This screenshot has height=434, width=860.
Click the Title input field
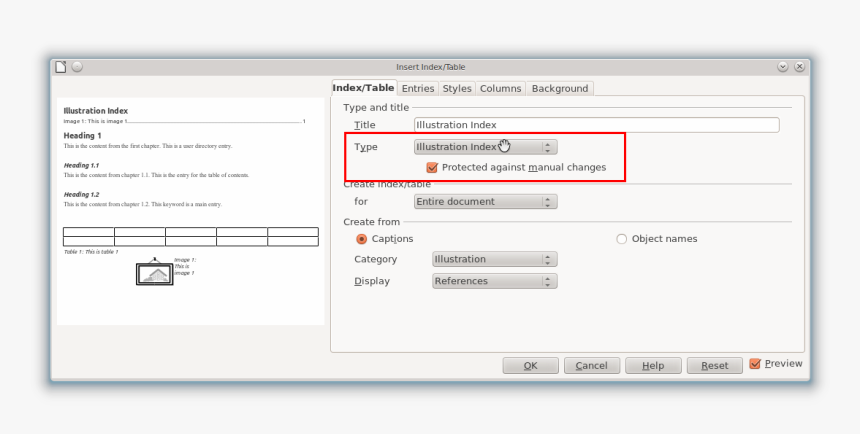(597, 125)
